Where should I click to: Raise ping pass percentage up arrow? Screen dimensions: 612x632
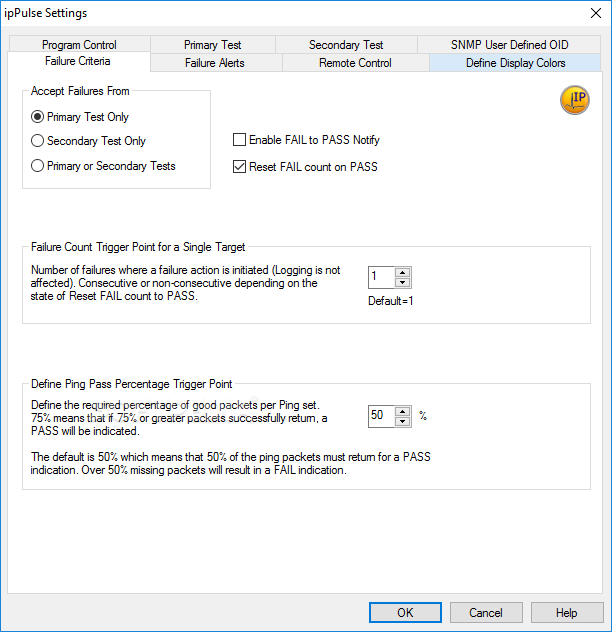click(x=402, y=412)
